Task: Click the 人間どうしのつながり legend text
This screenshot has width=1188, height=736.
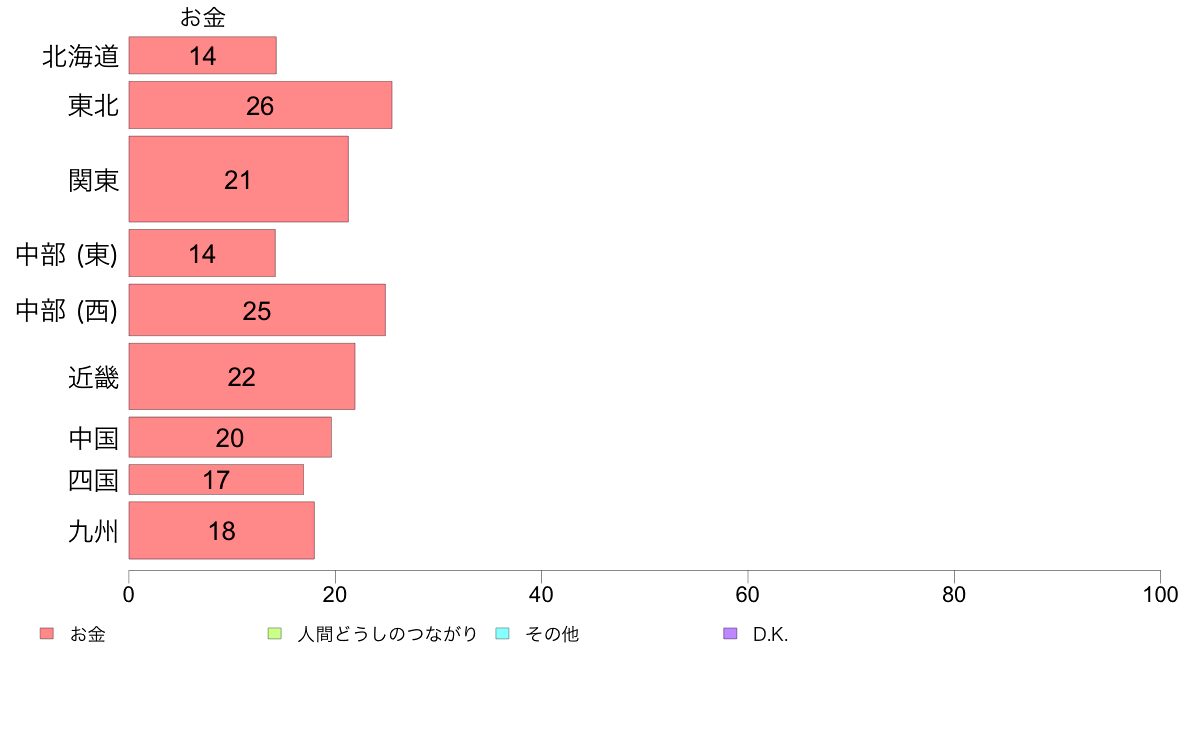Action: [387, 634]
